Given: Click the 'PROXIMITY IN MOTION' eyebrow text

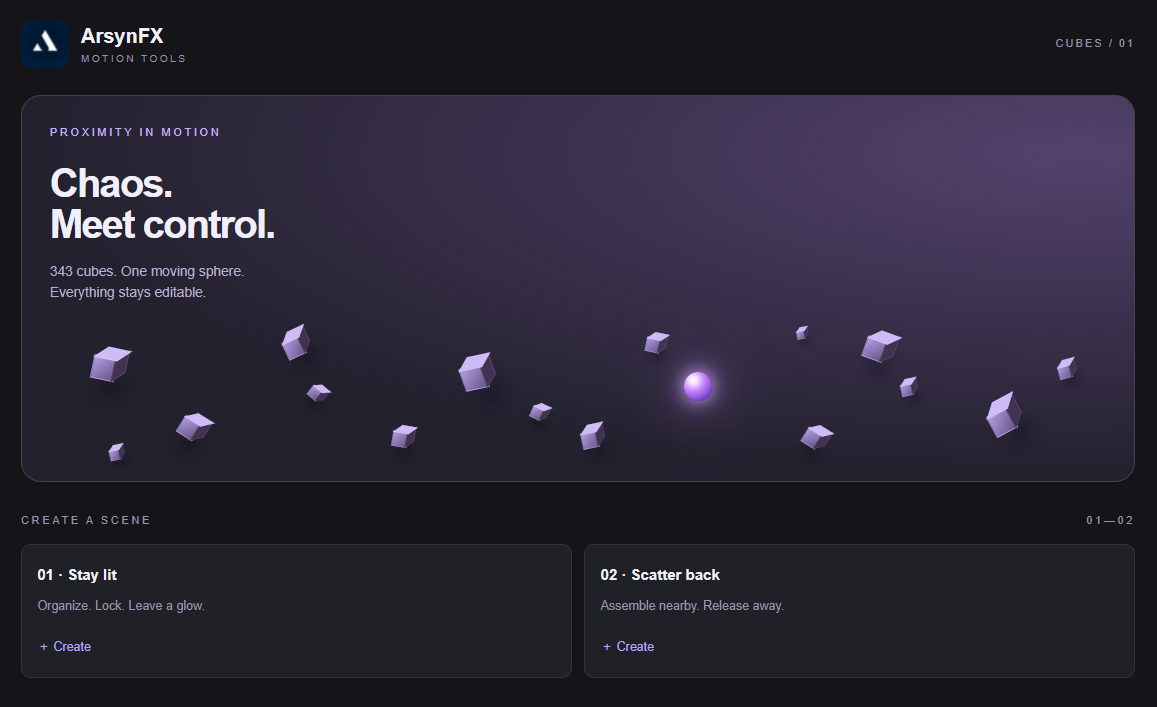Looking at the screenshot, I should 135,132.
